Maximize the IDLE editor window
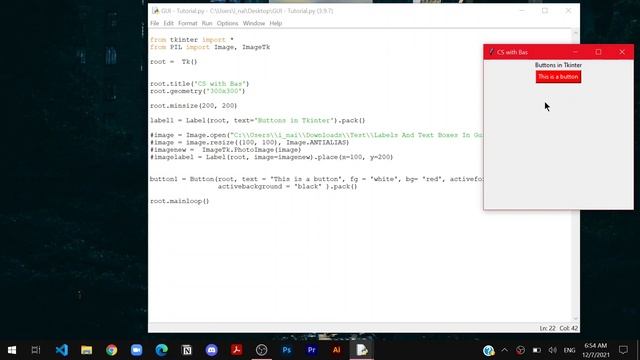Screen dimensions: 640x360 [x=545, y=11]
